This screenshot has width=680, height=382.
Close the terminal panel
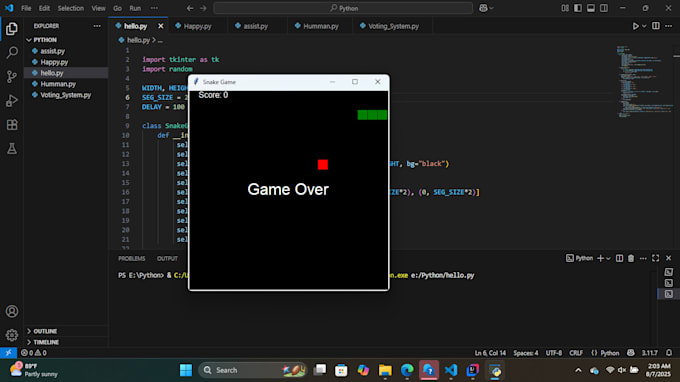(x=668, y=258)
